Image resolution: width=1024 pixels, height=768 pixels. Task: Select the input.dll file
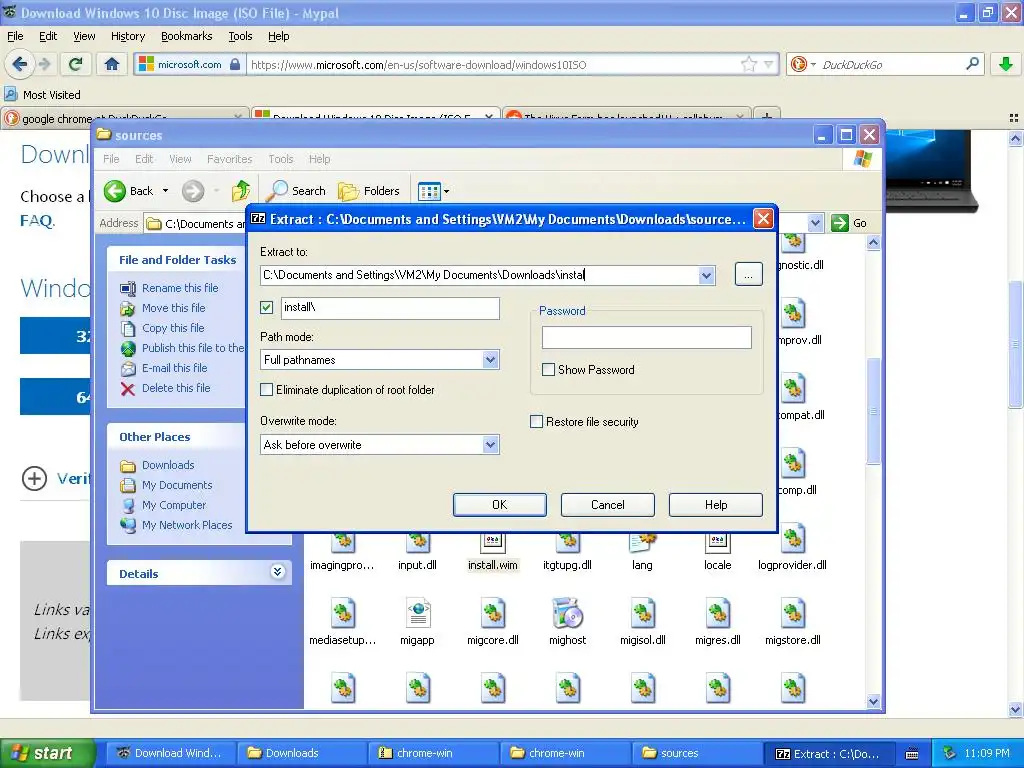[x=417, y=551]
